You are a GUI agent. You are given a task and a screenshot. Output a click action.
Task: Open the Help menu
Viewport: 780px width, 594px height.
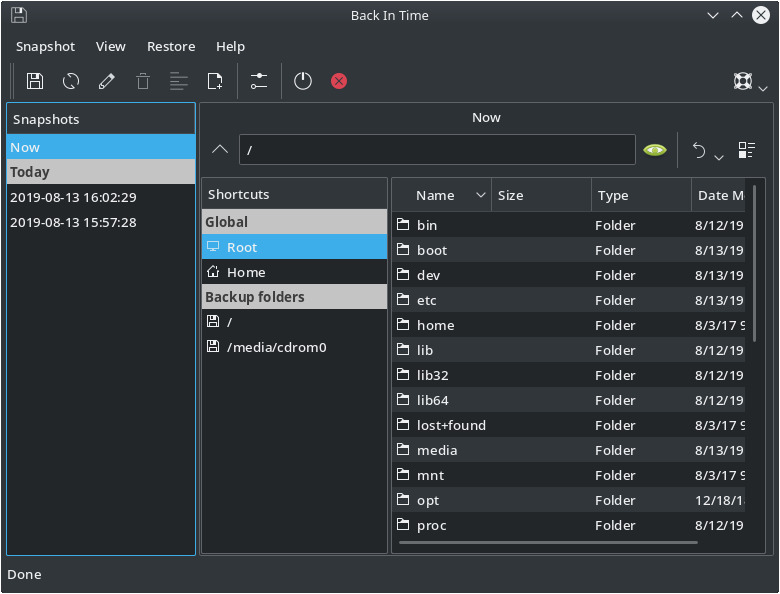coord(230,46)
